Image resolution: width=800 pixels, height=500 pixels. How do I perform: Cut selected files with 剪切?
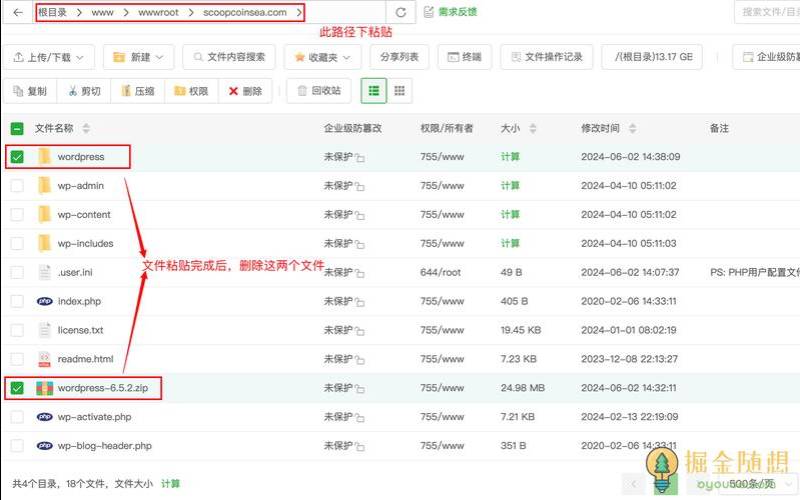[x=84, y=91]
